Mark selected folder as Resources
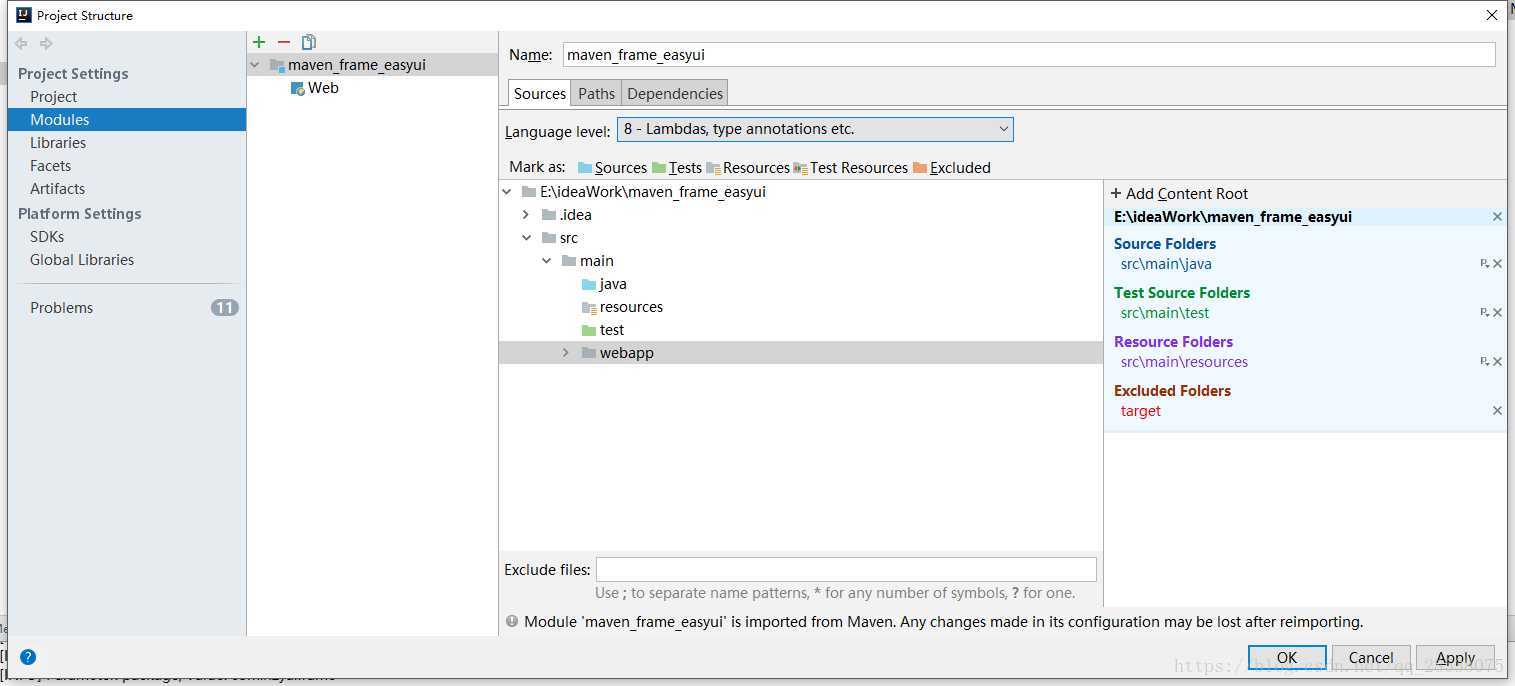The image size is (1515, 686). (748, 167)
